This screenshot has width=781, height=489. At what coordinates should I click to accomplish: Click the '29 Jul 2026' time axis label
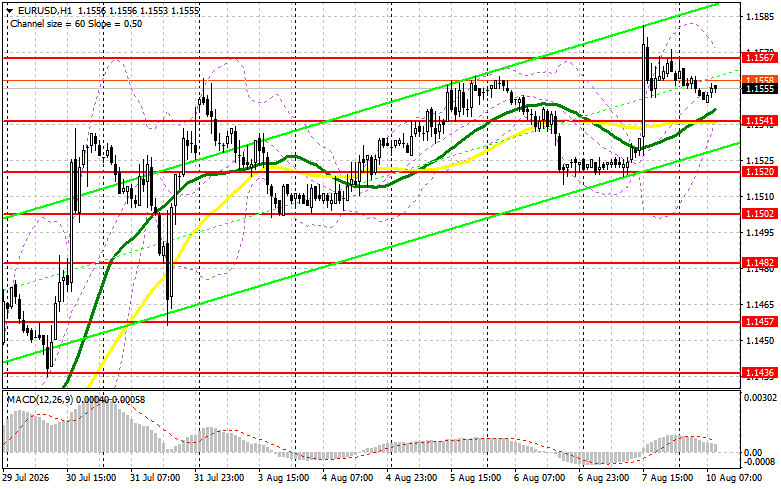coord(26,478)
